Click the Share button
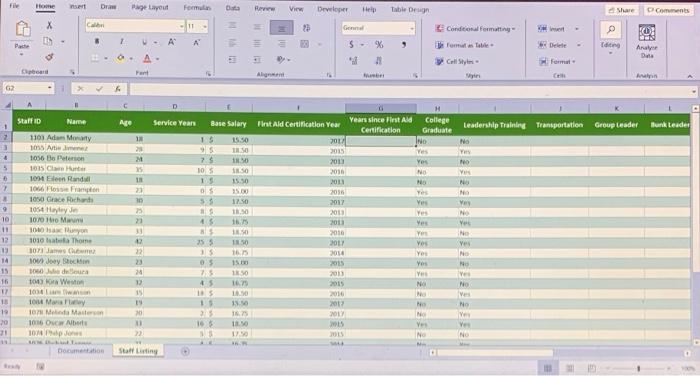700x376 pixels. tap(621, 10)
